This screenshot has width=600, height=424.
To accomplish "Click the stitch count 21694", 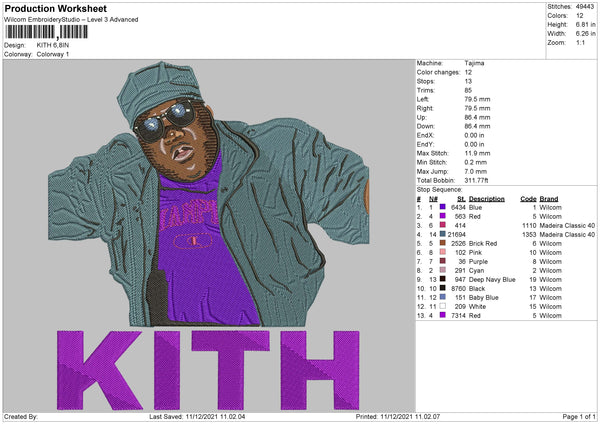I will [457, 234].
